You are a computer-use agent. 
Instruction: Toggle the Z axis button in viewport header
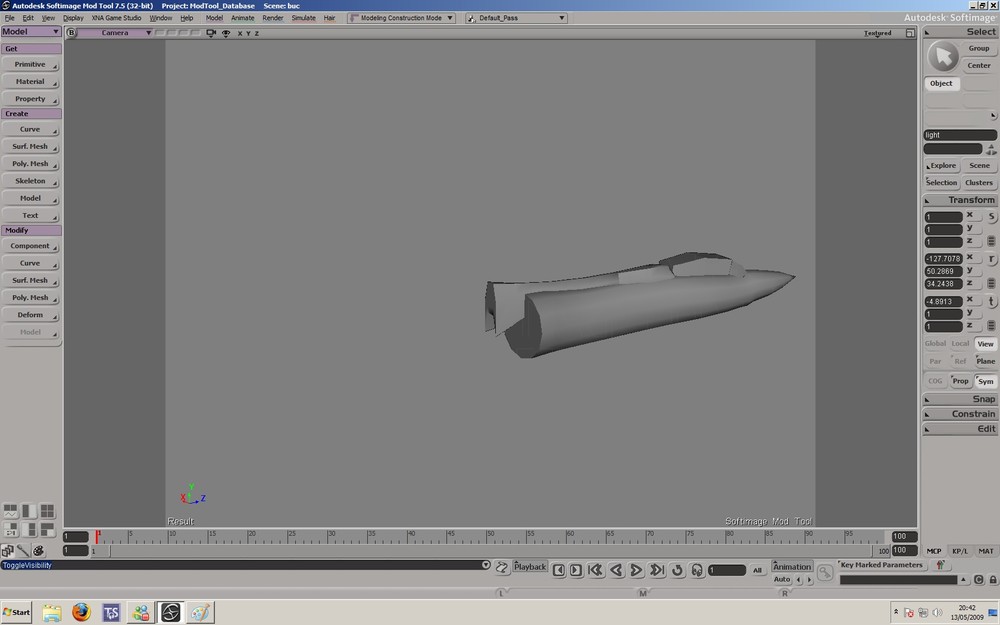(256, 33)
